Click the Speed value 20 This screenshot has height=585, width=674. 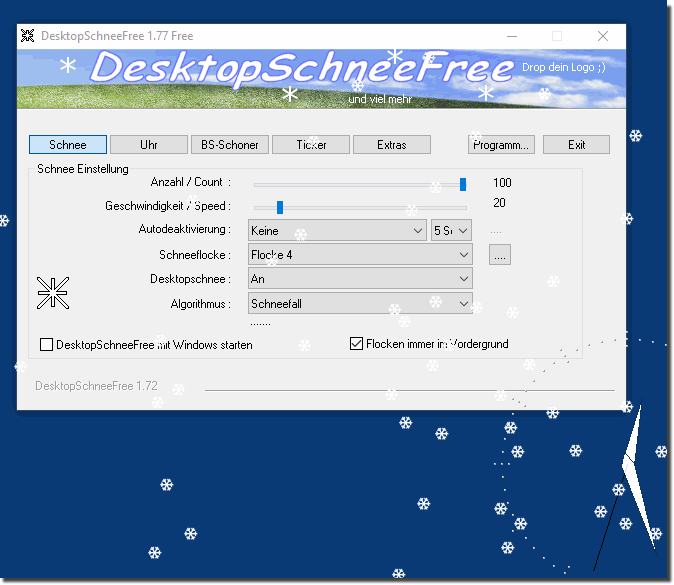tap(499, 203)
